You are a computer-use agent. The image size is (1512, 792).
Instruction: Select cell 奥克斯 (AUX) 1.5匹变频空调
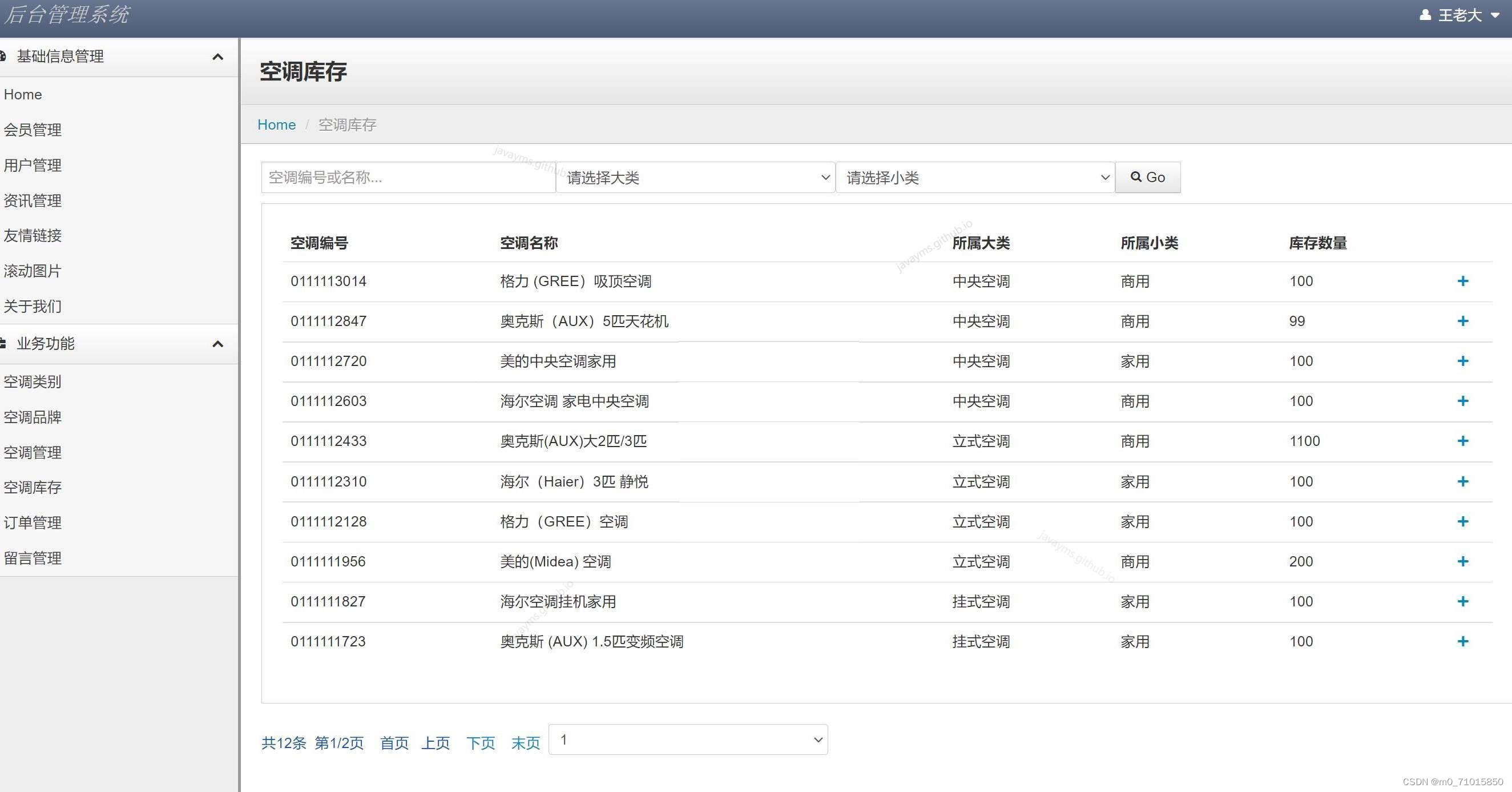click(592, 641)
